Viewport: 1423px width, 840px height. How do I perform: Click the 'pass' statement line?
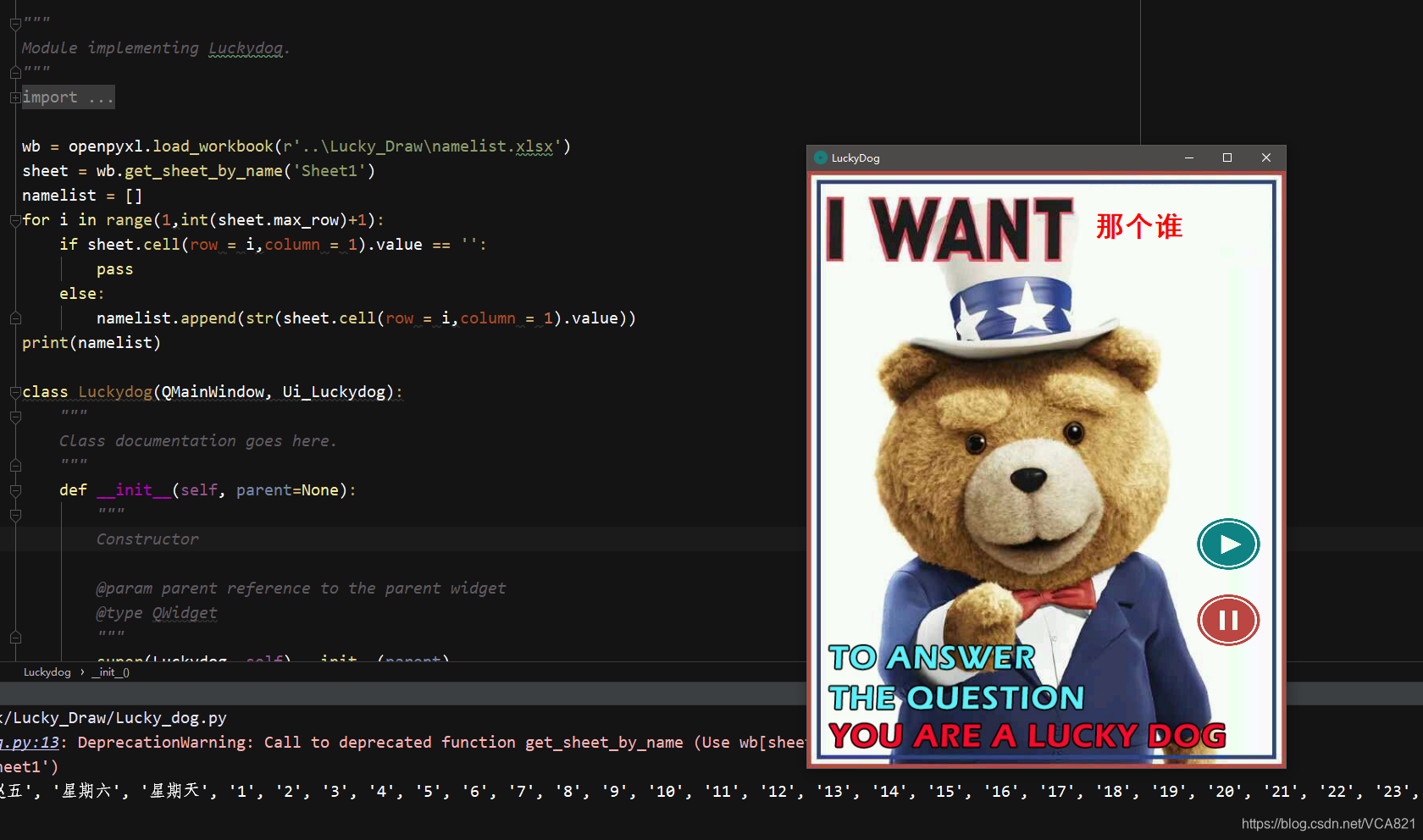(x=114, y=269)
